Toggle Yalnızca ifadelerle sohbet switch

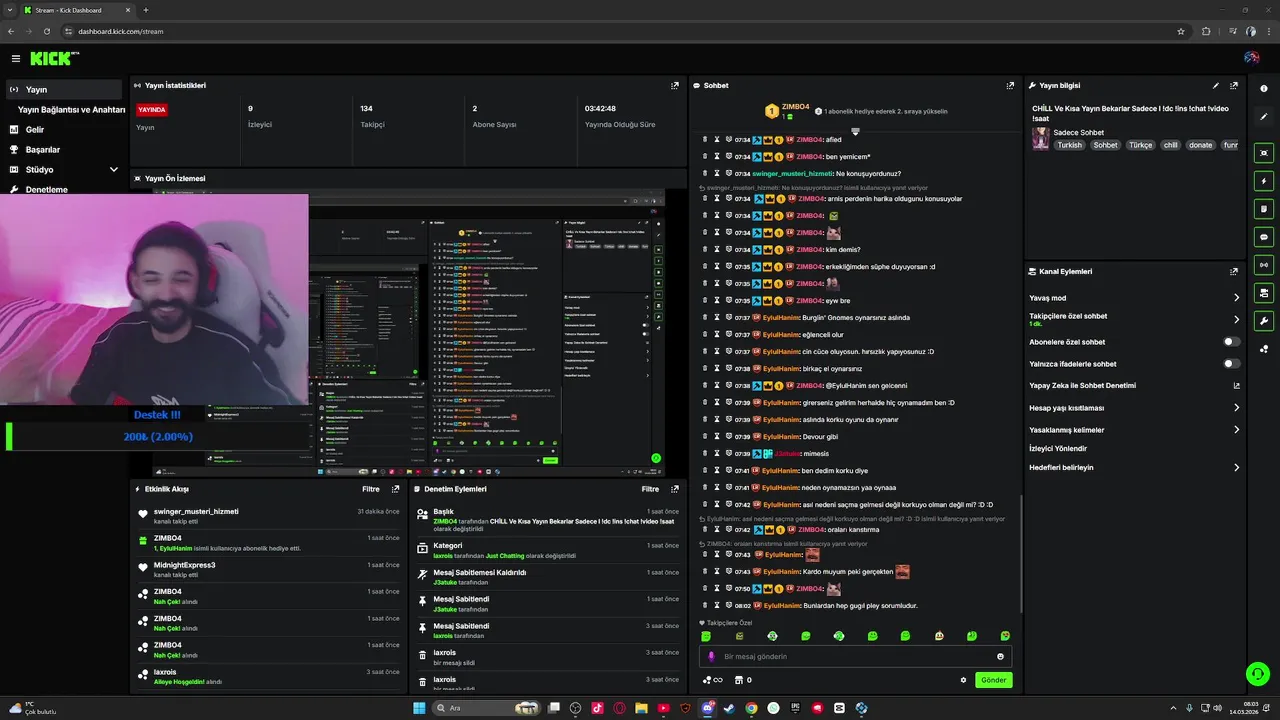(x=1232, y=364)
